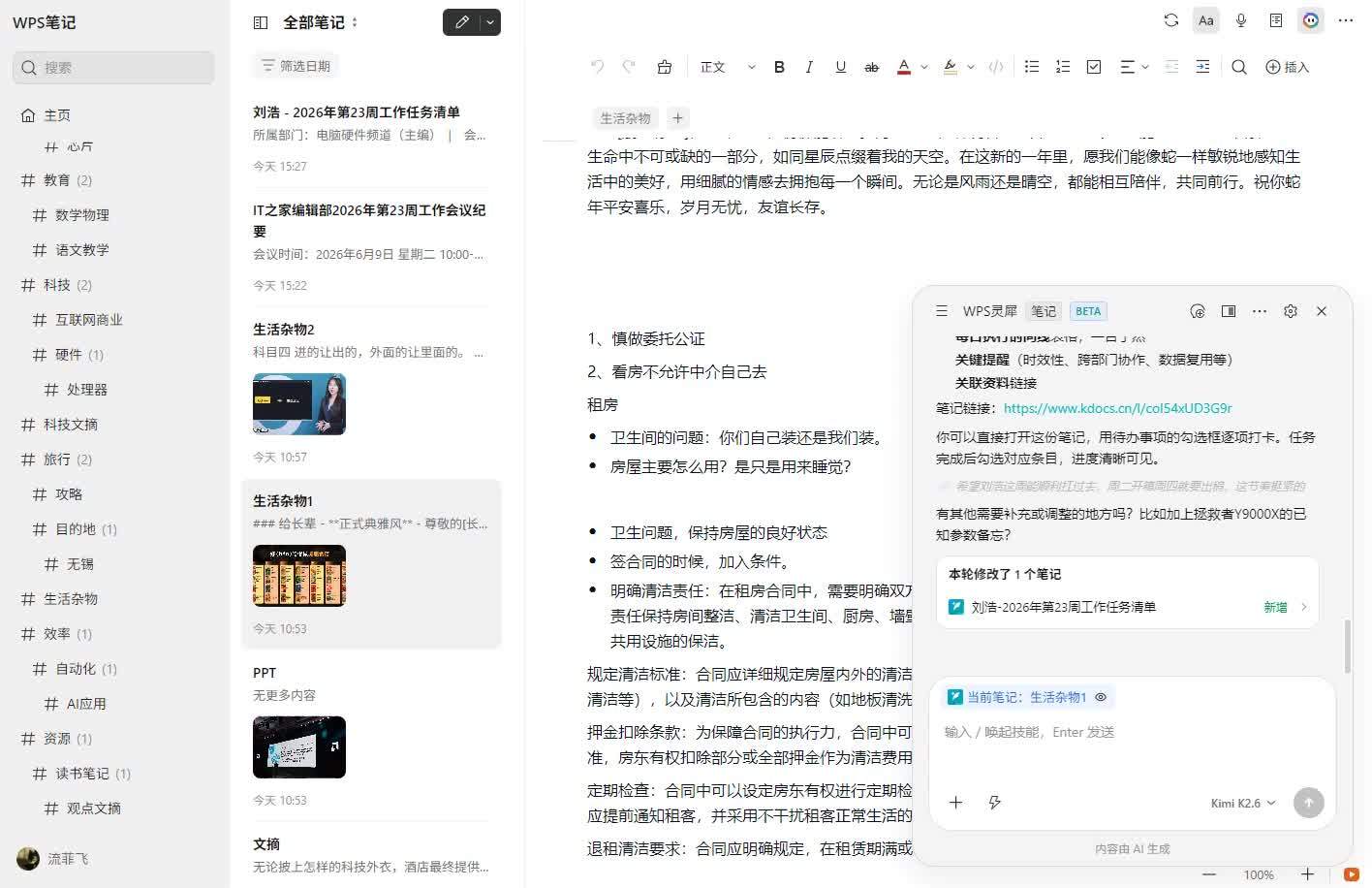1372x888 pixels.
Task: Open the 全部笔记 sort selector
Action: pyautogui.click(x=321, y=22)
